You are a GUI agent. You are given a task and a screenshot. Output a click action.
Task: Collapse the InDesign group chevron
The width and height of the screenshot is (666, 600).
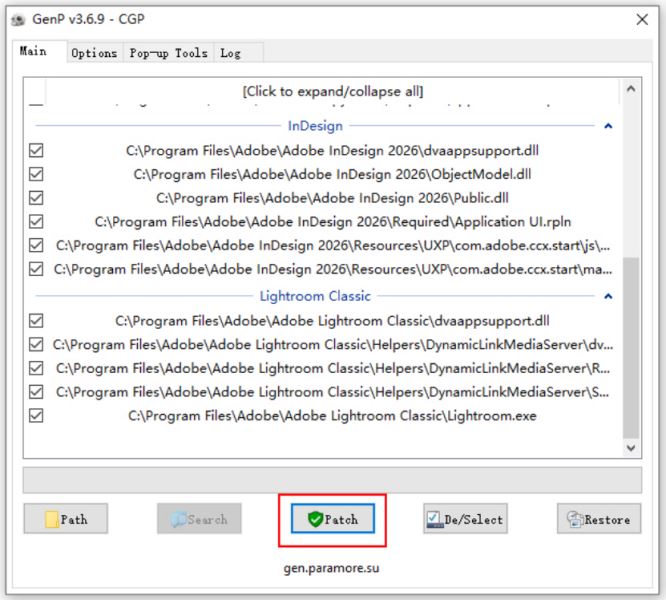coord(608,126)
